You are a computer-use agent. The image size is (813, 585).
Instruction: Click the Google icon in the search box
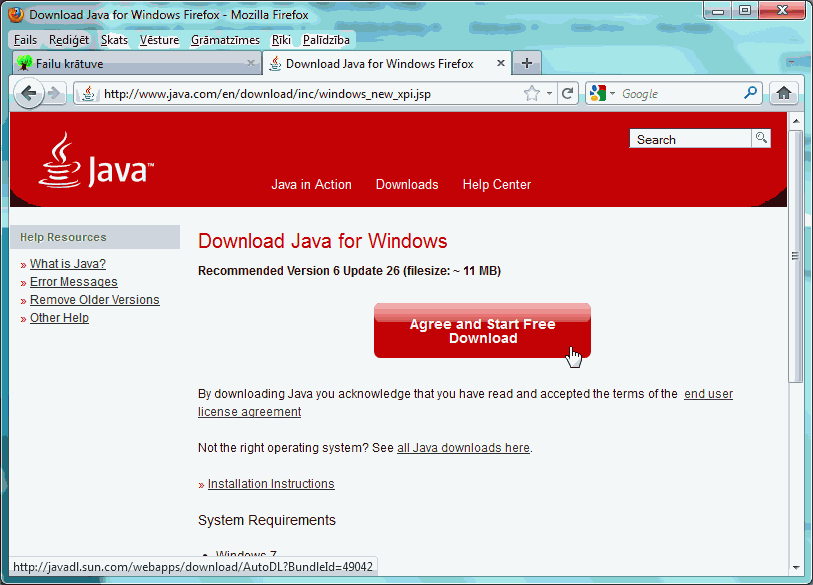coord(598,93)
